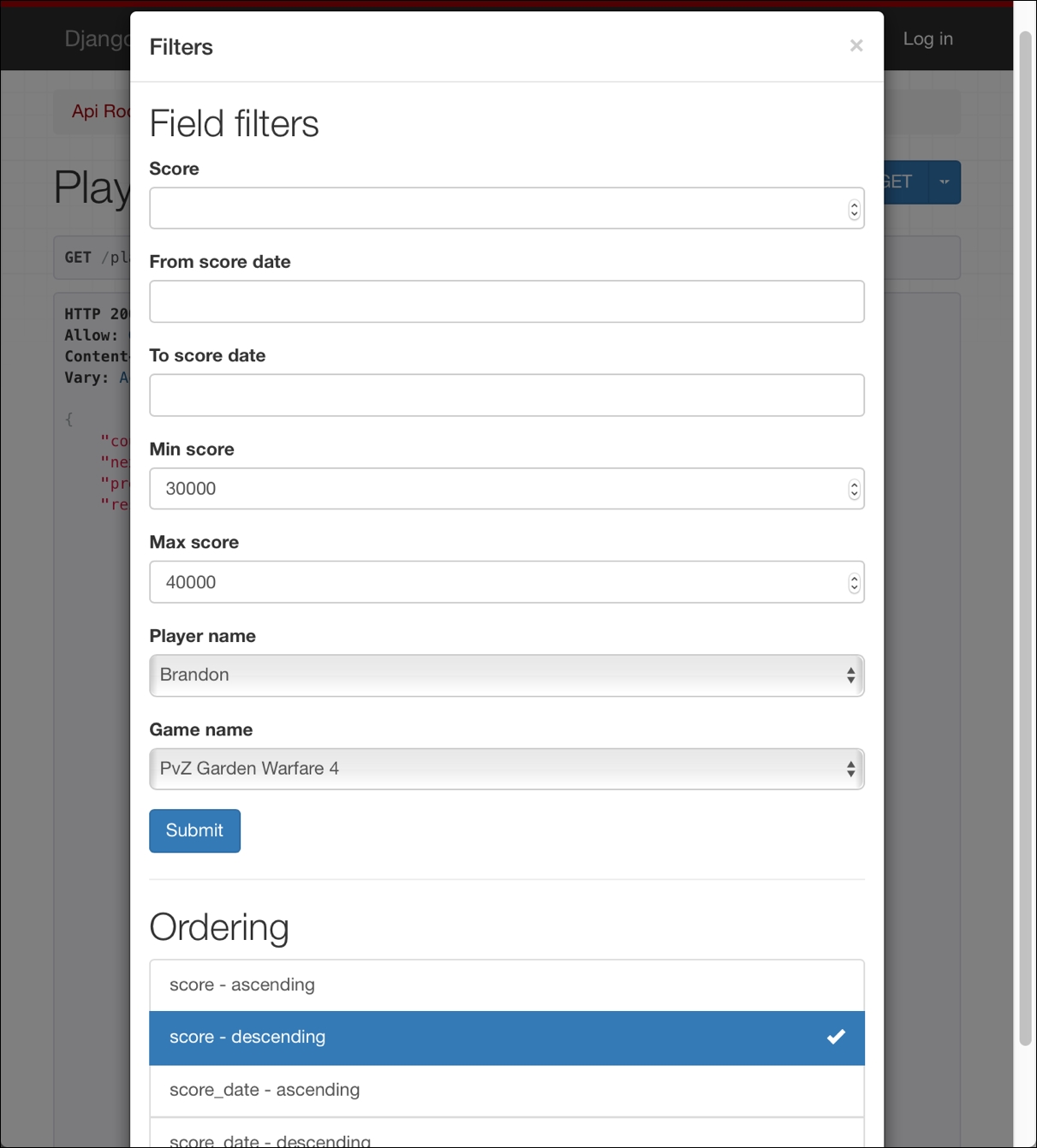Select score - descending ordering
Image resolution: width=1037 pixels, height=1148 pixels.
point(506,1038)
